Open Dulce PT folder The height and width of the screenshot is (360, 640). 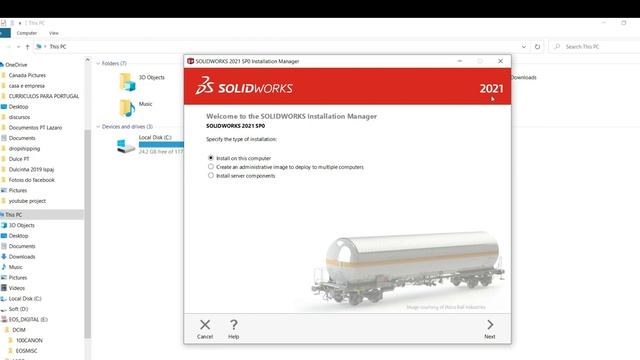19,159
